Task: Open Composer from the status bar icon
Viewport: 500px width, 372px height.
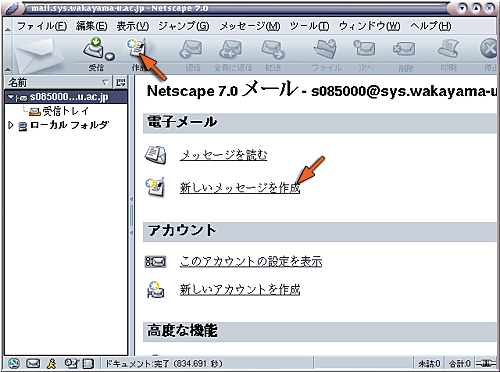Action: tap(71, 363)
